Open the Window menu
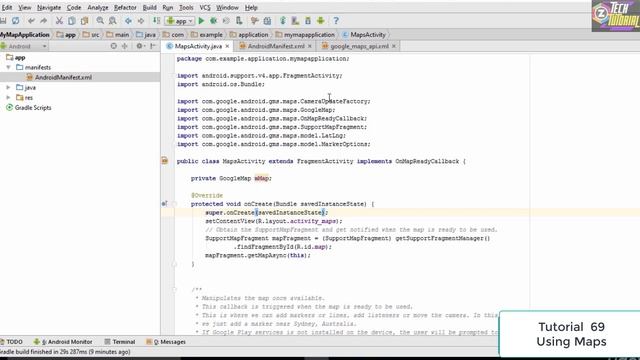640x360 pixels. 227,7
